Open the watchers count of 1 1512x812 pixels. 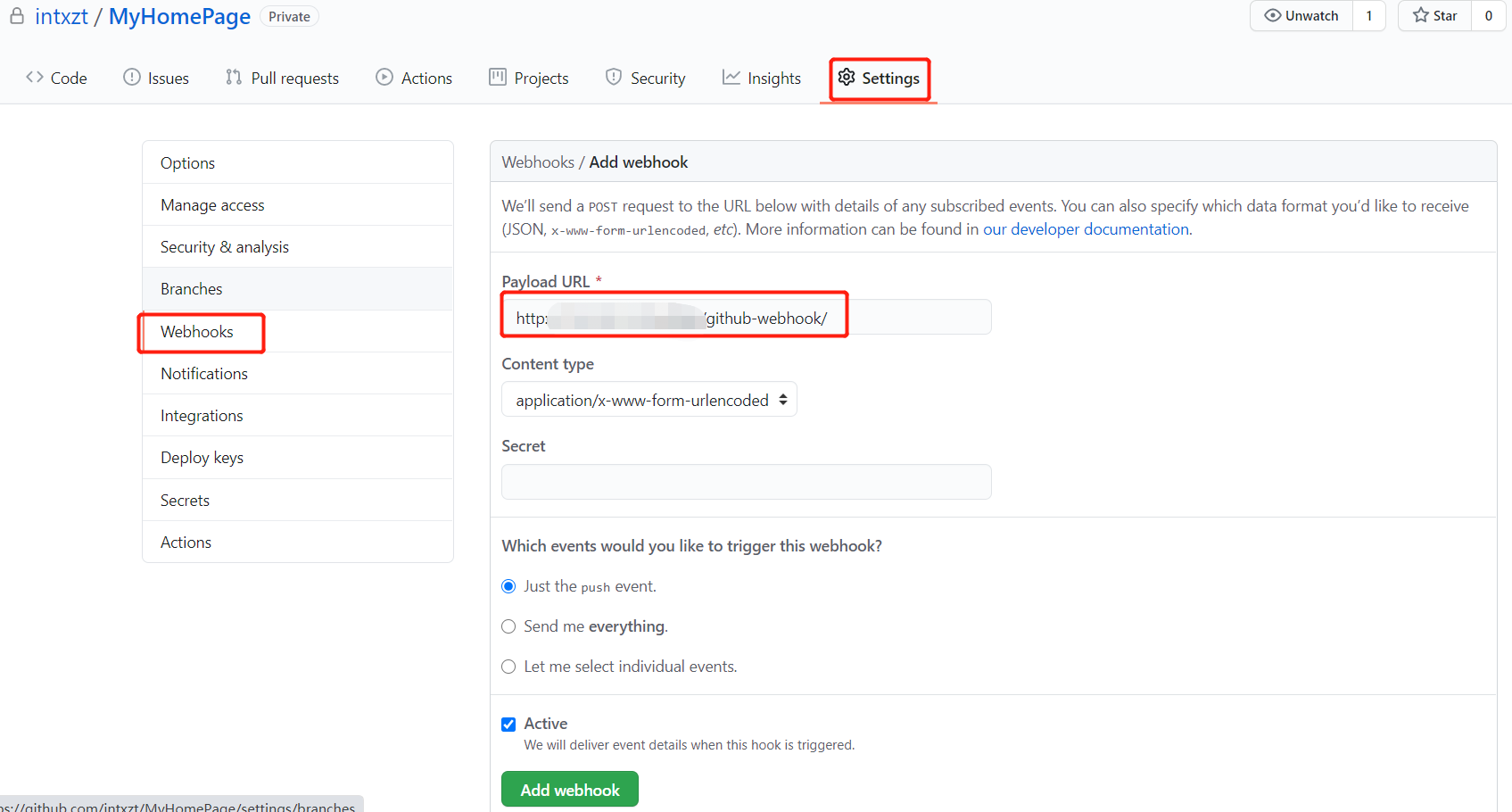pos(1369,16)
